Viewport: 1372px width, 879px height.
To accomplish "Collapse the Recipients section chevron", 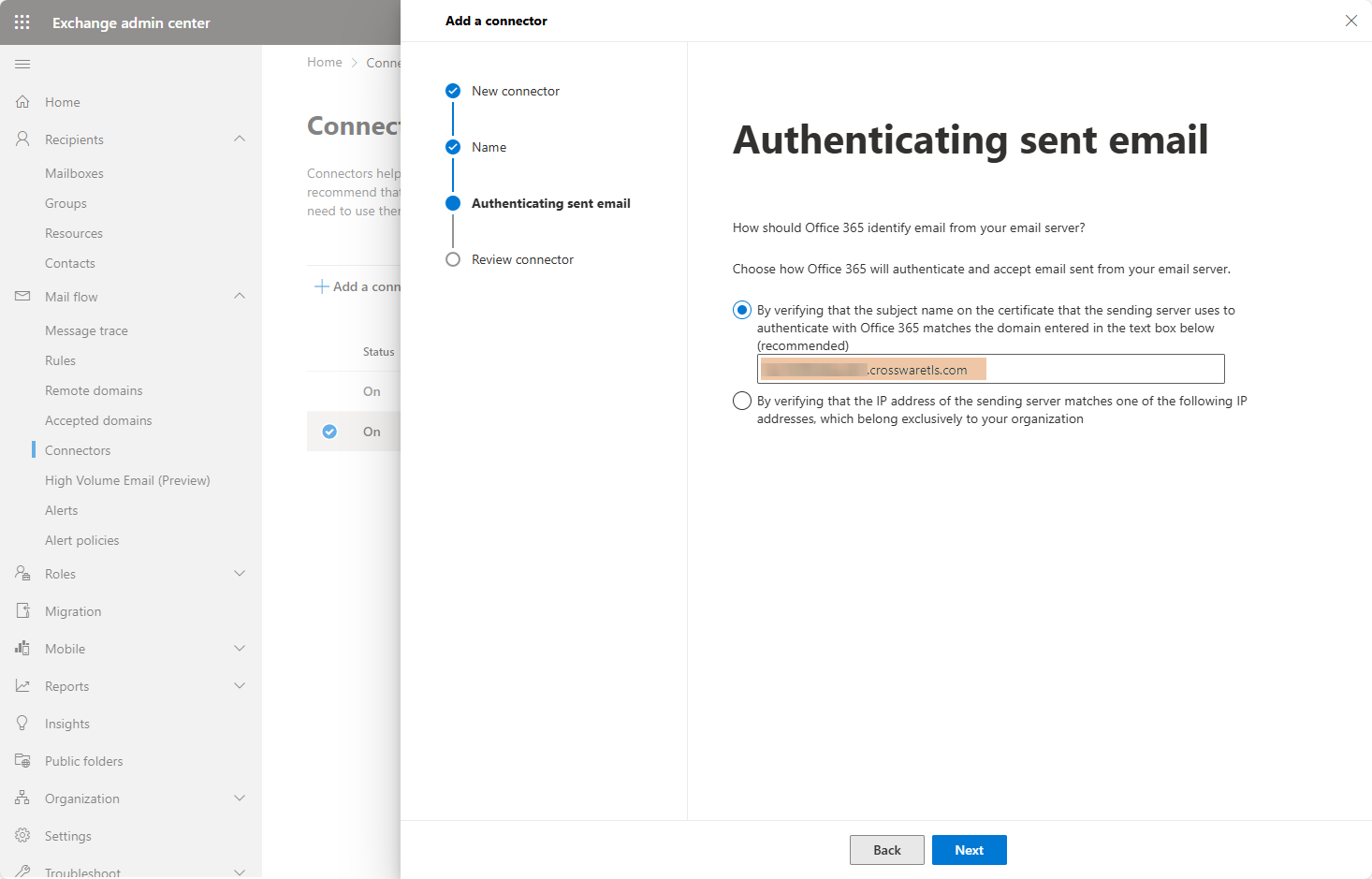I will tap(240, 139).
